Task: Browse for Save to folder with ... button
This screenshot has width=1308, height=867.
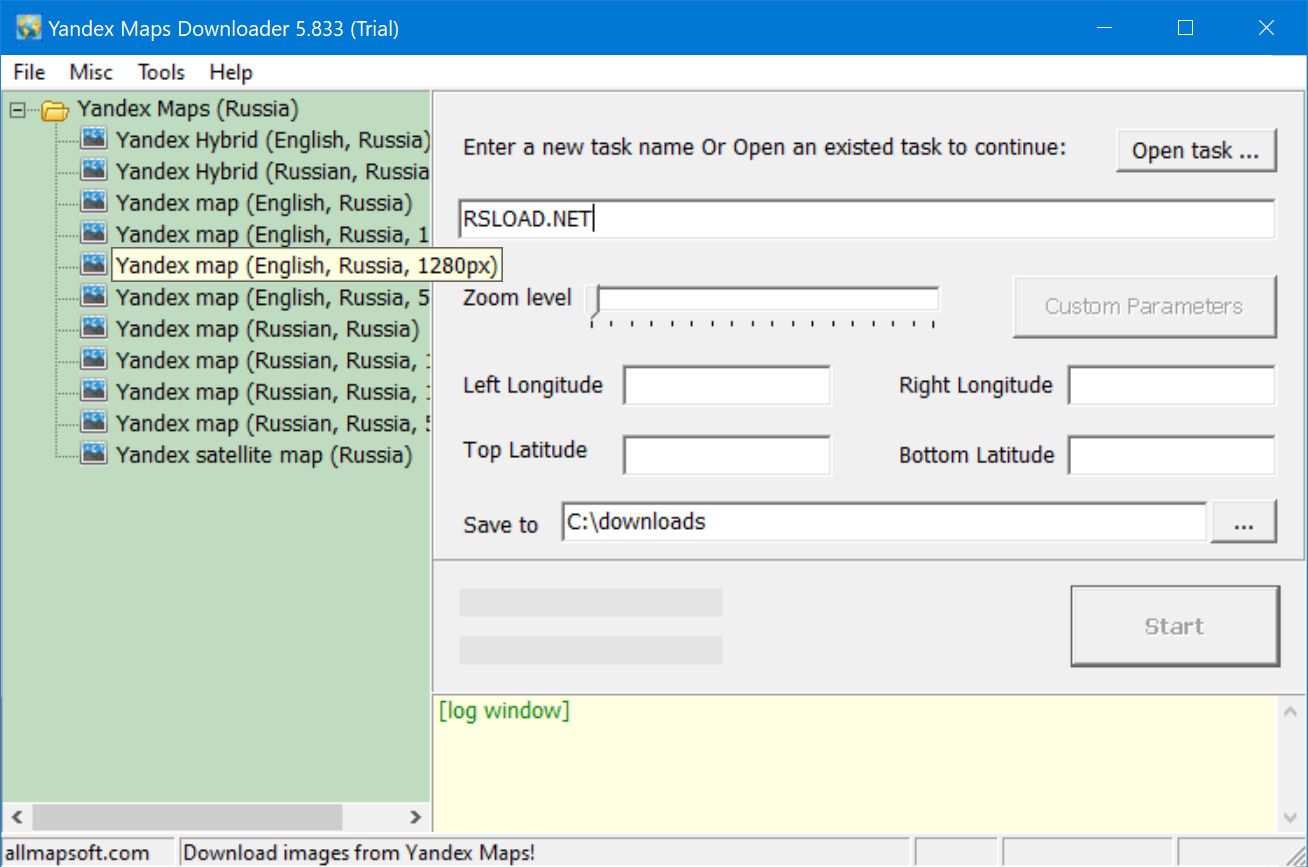Action: [1244, 522]
